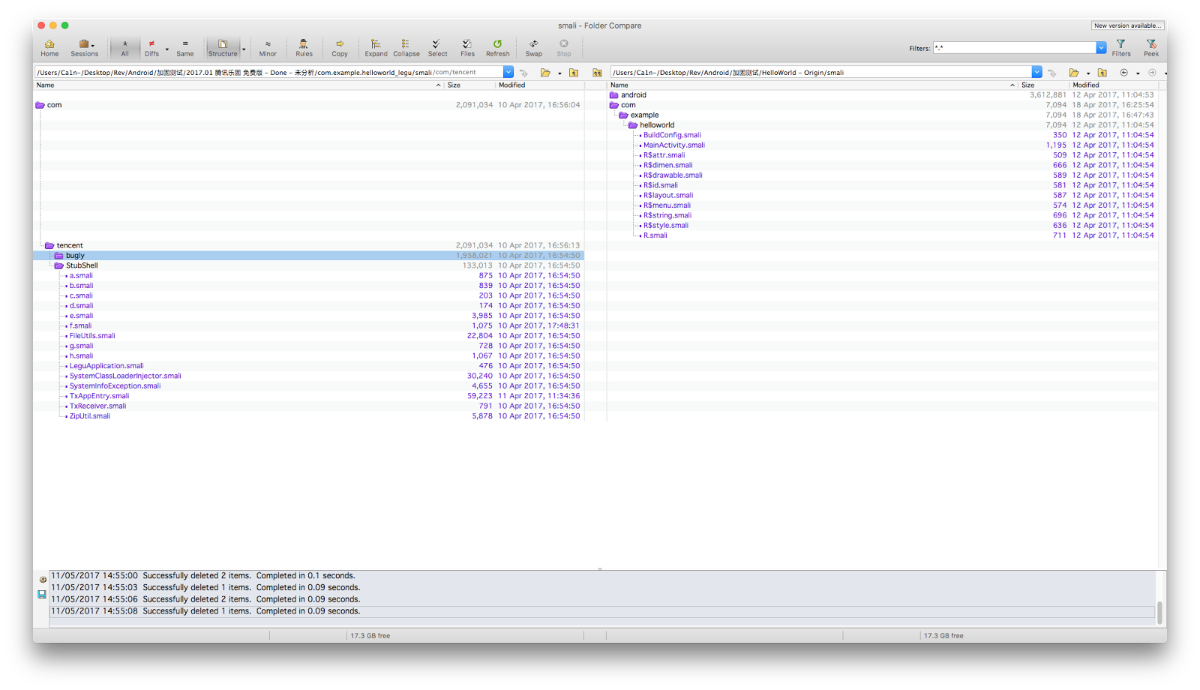Swap left and right sides

point(534,47)
